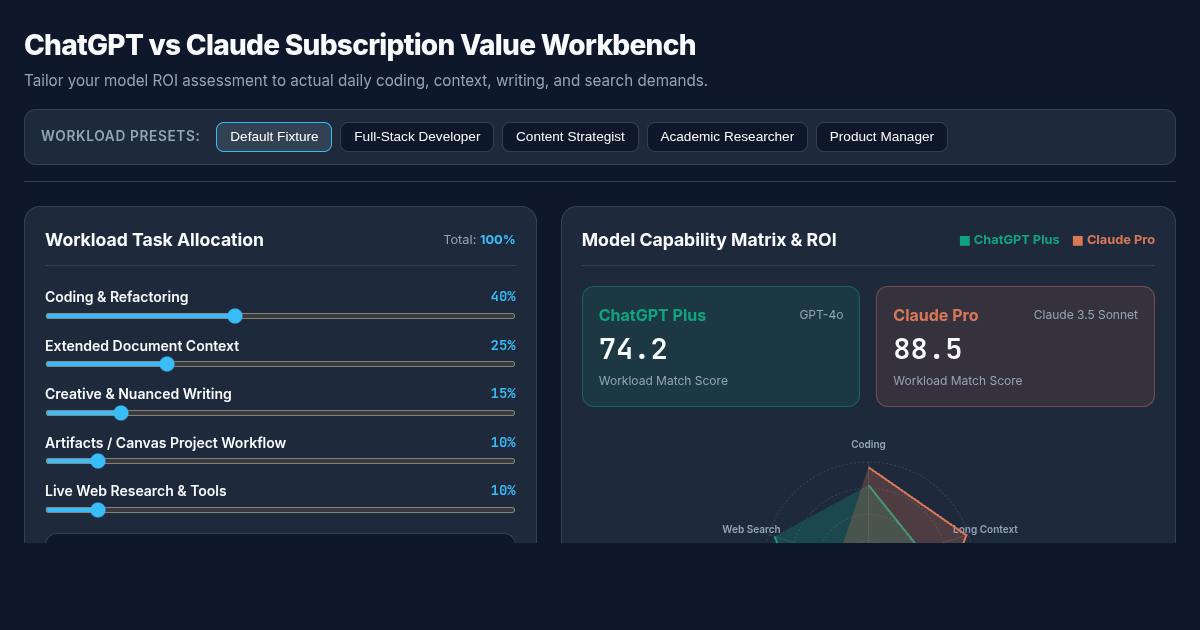Click the 25% Extended Document Context value

503,346
